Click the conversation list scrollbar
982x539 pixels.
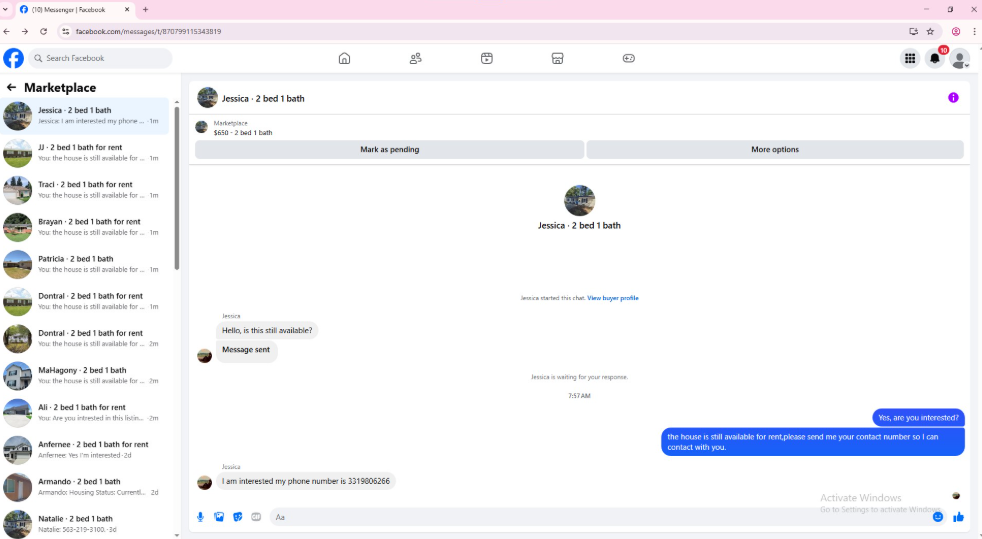[x=177, y=188]
